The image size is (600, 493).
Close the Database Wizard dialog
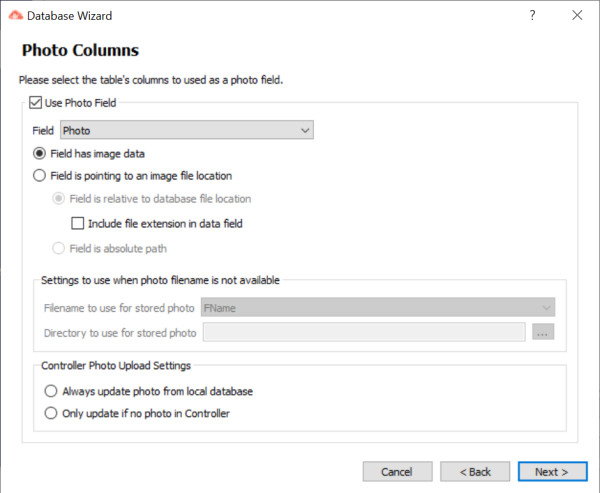[577, 15]
